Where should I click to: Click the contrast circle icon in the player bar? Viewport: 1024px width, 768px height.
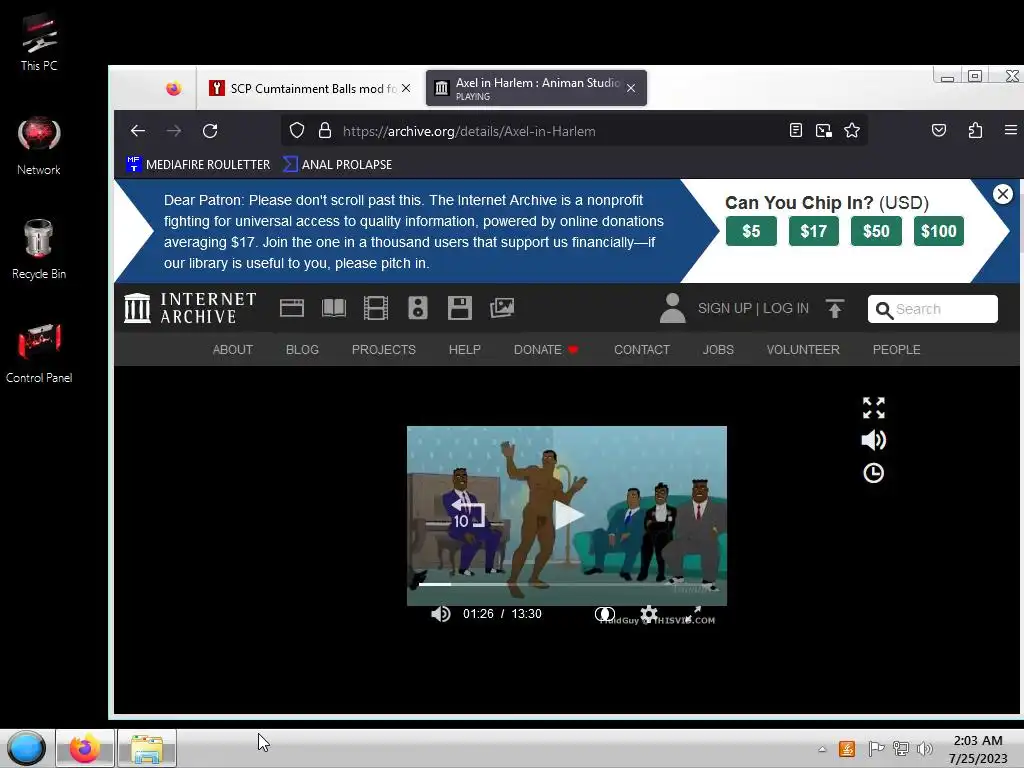[605, 614]
